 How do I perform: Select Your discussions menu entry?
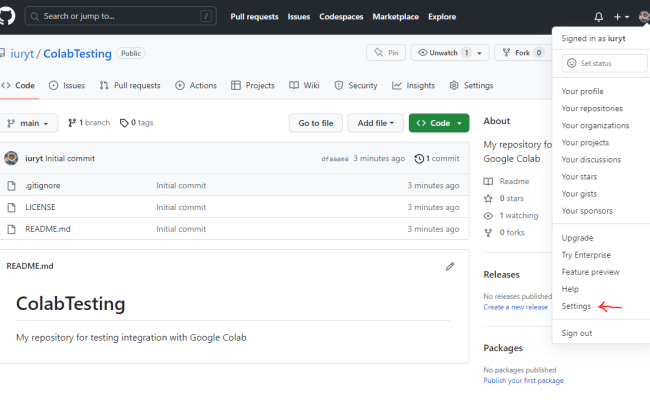coord(591,160)
